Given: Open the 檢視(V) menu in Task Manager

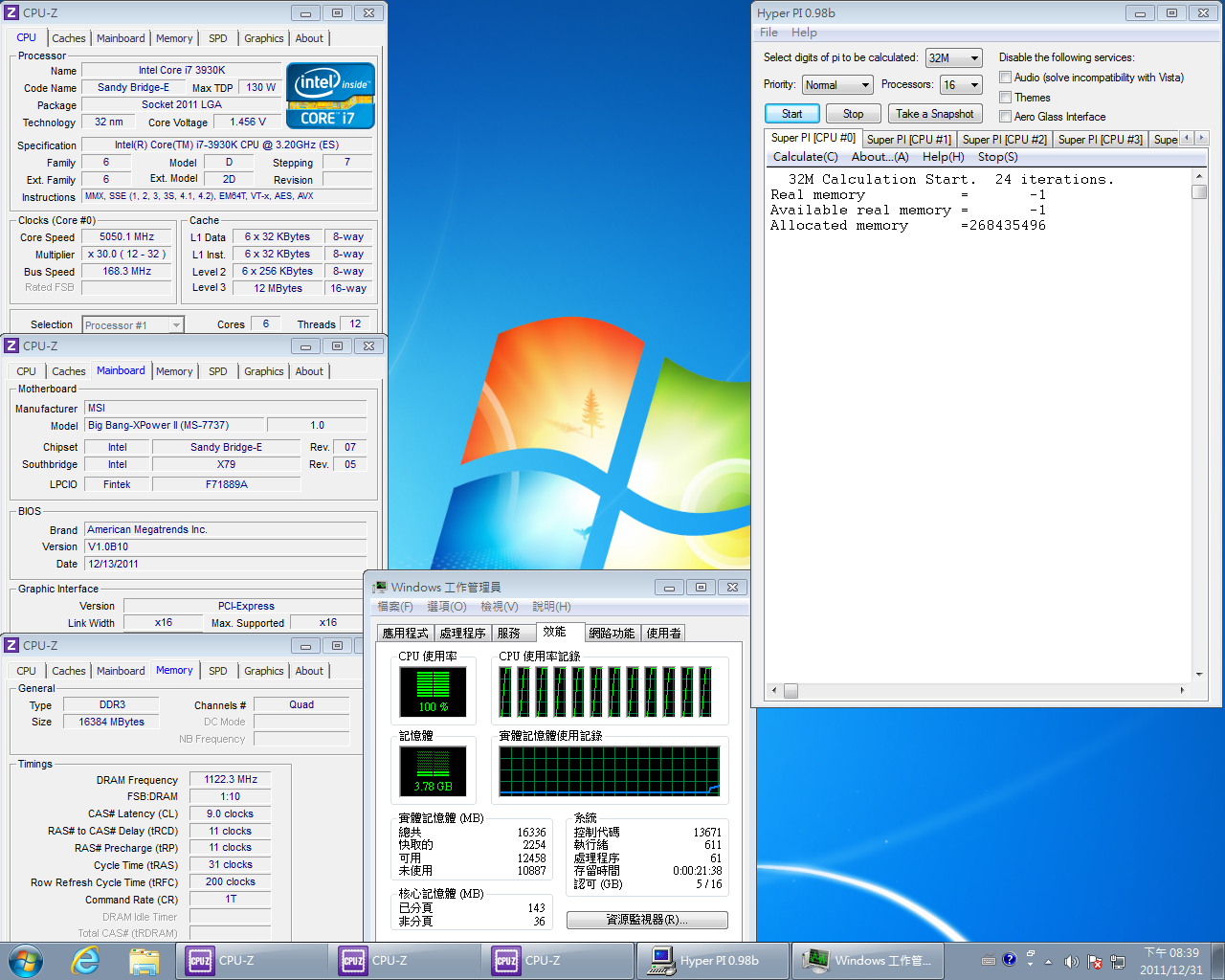Looking at the screenshot, I should coord(499,607).
